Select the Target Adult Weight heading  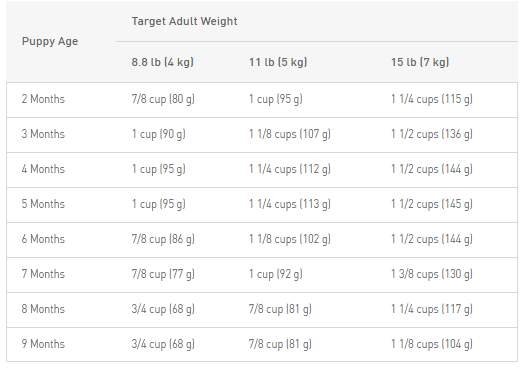pyautogui.click(x=184, y=21)
